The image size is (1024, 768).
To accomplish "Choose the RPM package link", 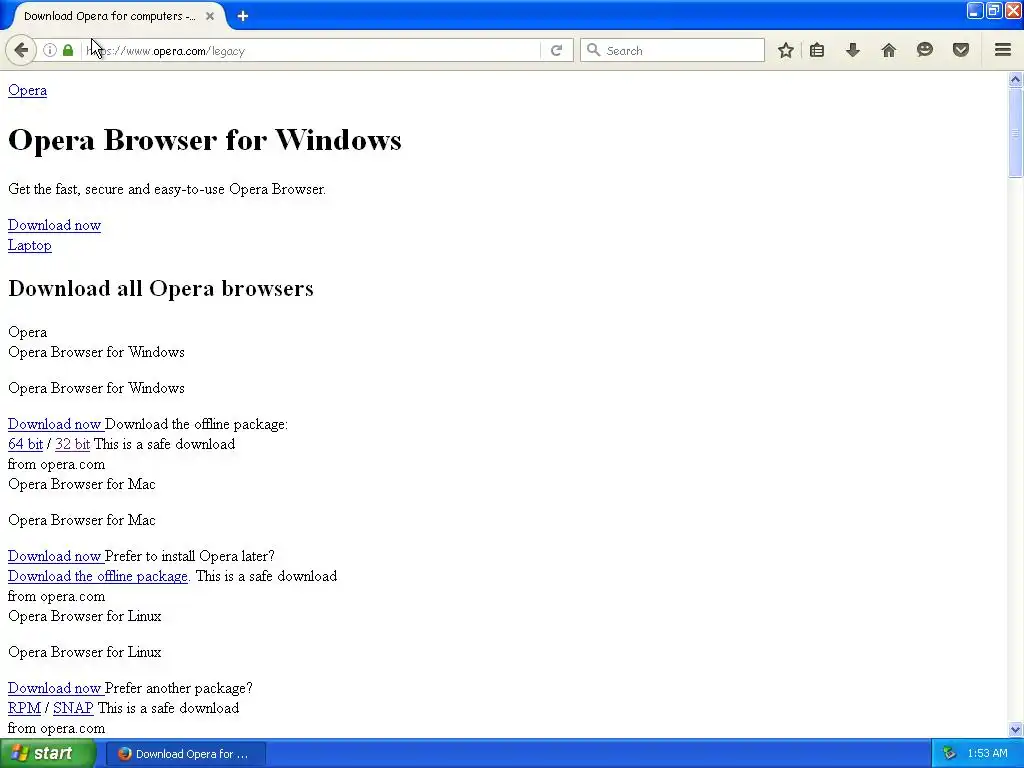I will [x=24, y=708].
